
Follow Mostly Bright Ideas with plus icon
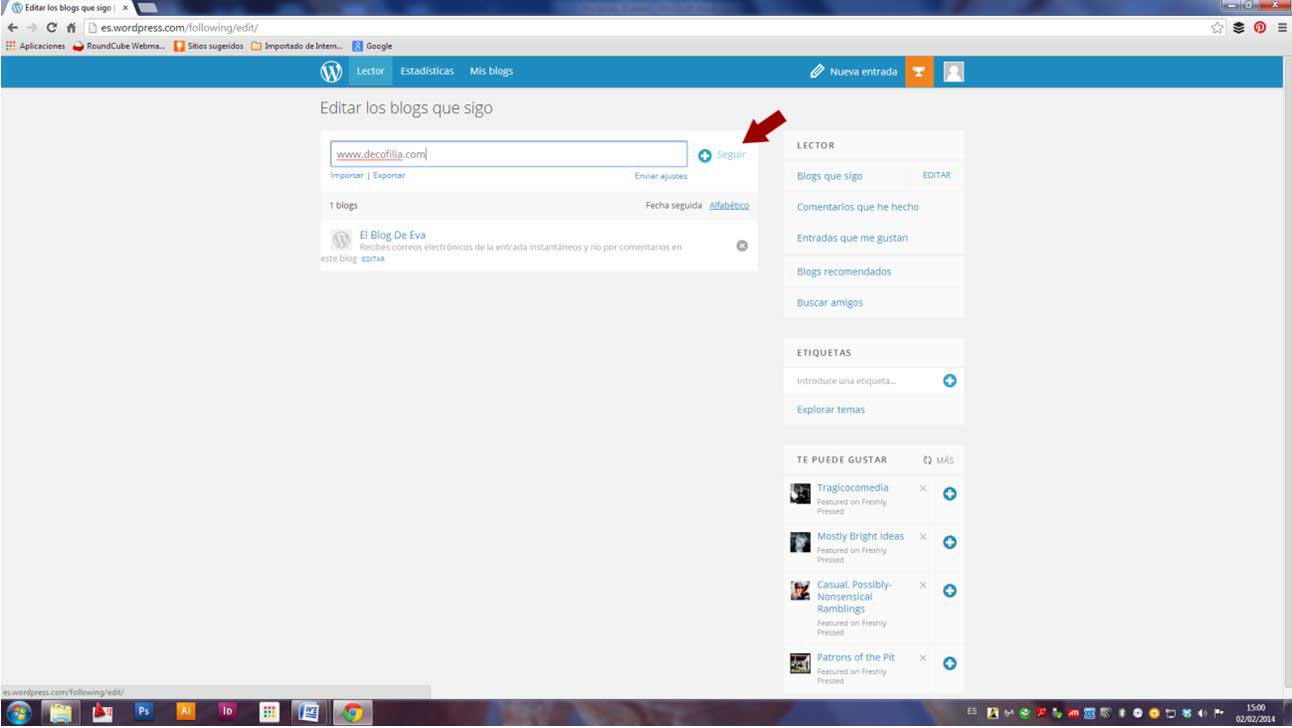pyautogui.click(x=950, y=542)
